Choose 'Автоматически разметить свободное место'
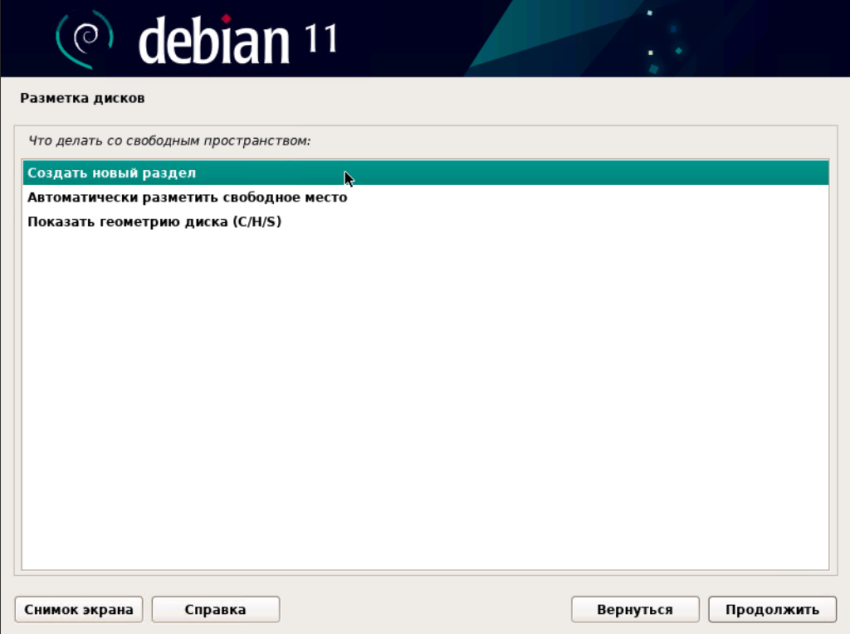 (426, 197)
